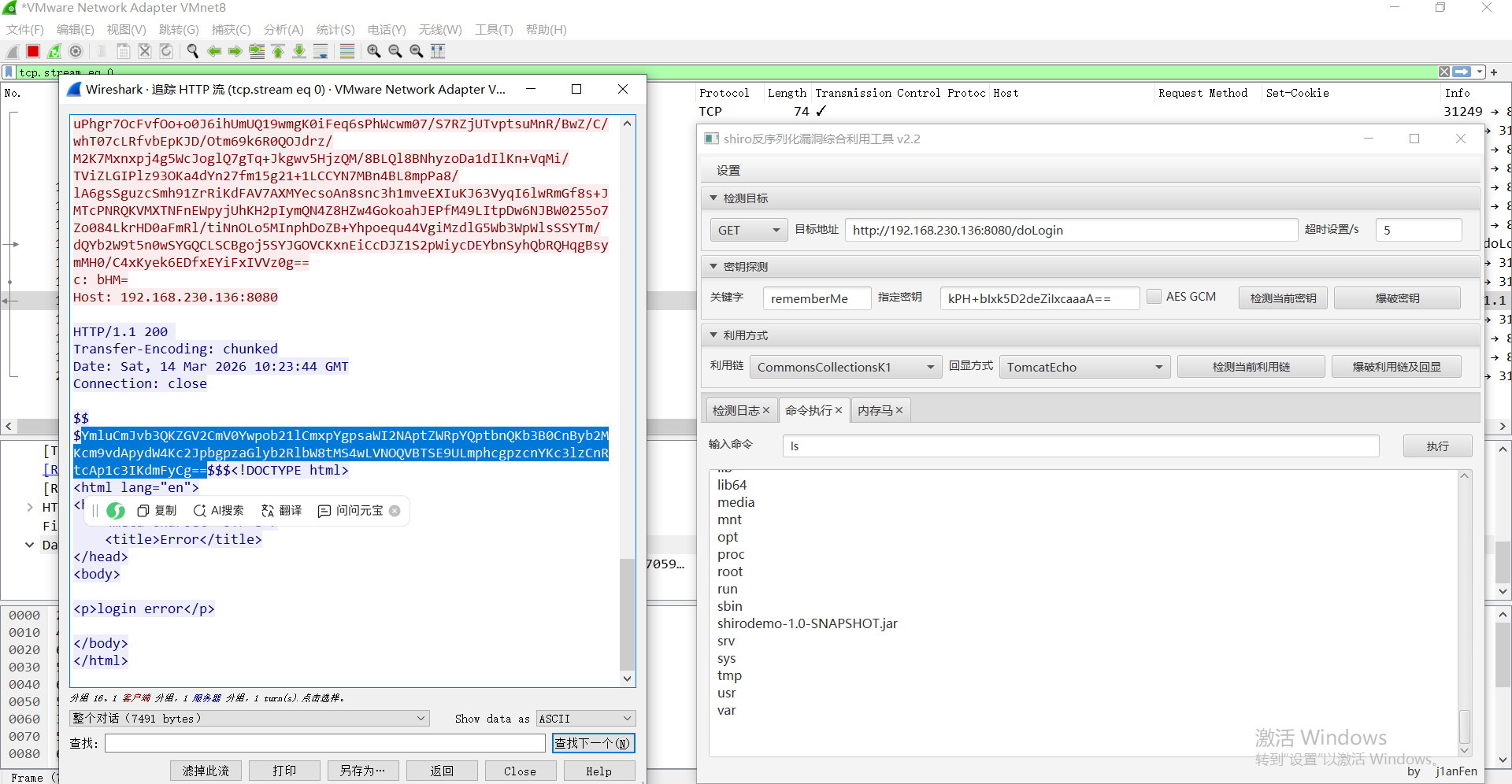Open Show data as ASCII dropdown
The width and height of the screenshot is (1512, 784).
coord(586,719)
